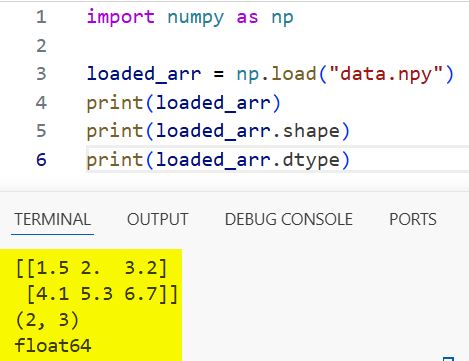Click the 'float64' dtype output
Viewport: 469px width, 361px height.
[x=53, y=345]
